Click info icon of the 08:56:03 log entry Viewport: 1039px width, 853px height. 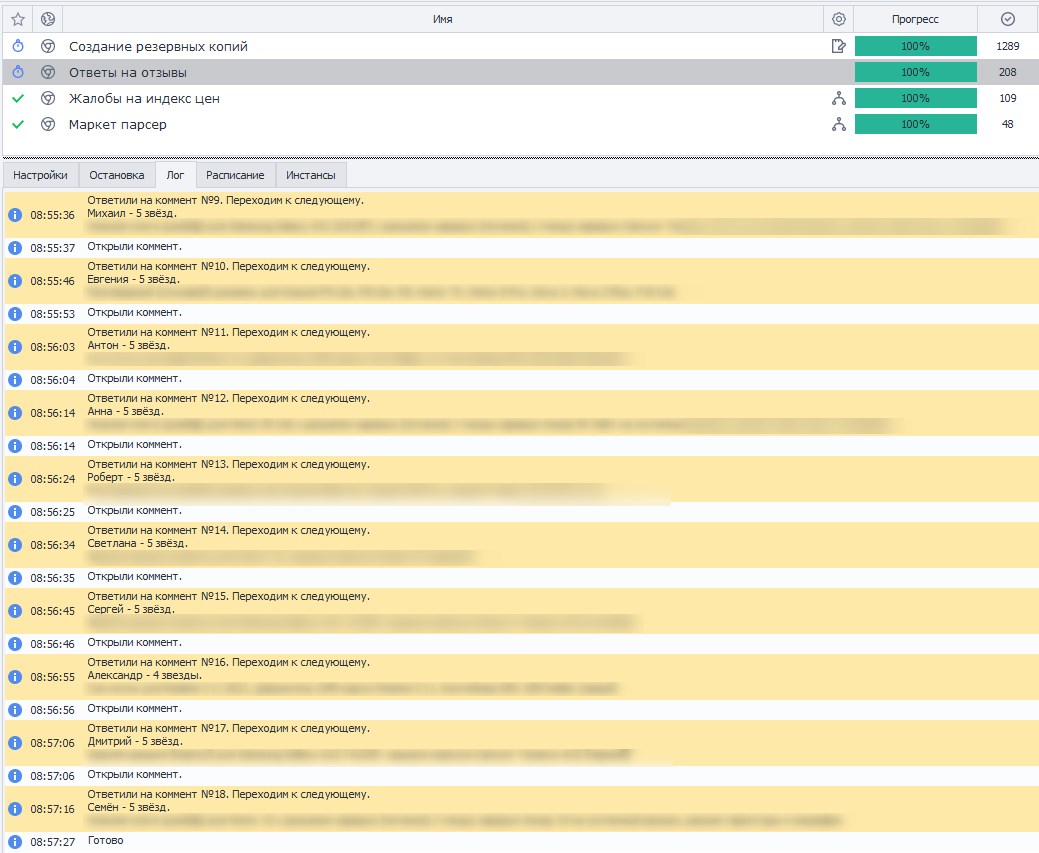tap(15, 347)
